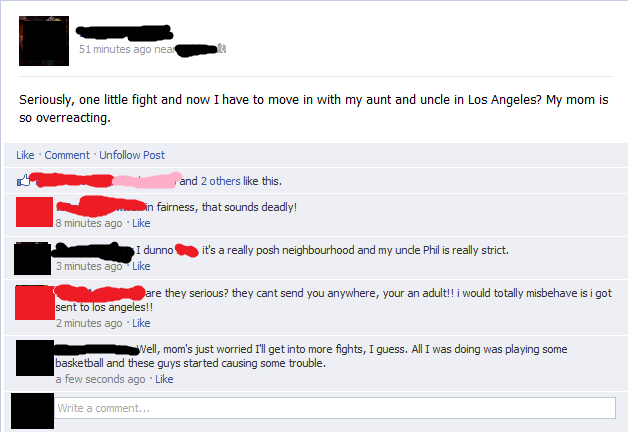Click the black avatar on the 'uncle Phil' comment
Screen dimensions: 628x432
click(x=32, y=258)
